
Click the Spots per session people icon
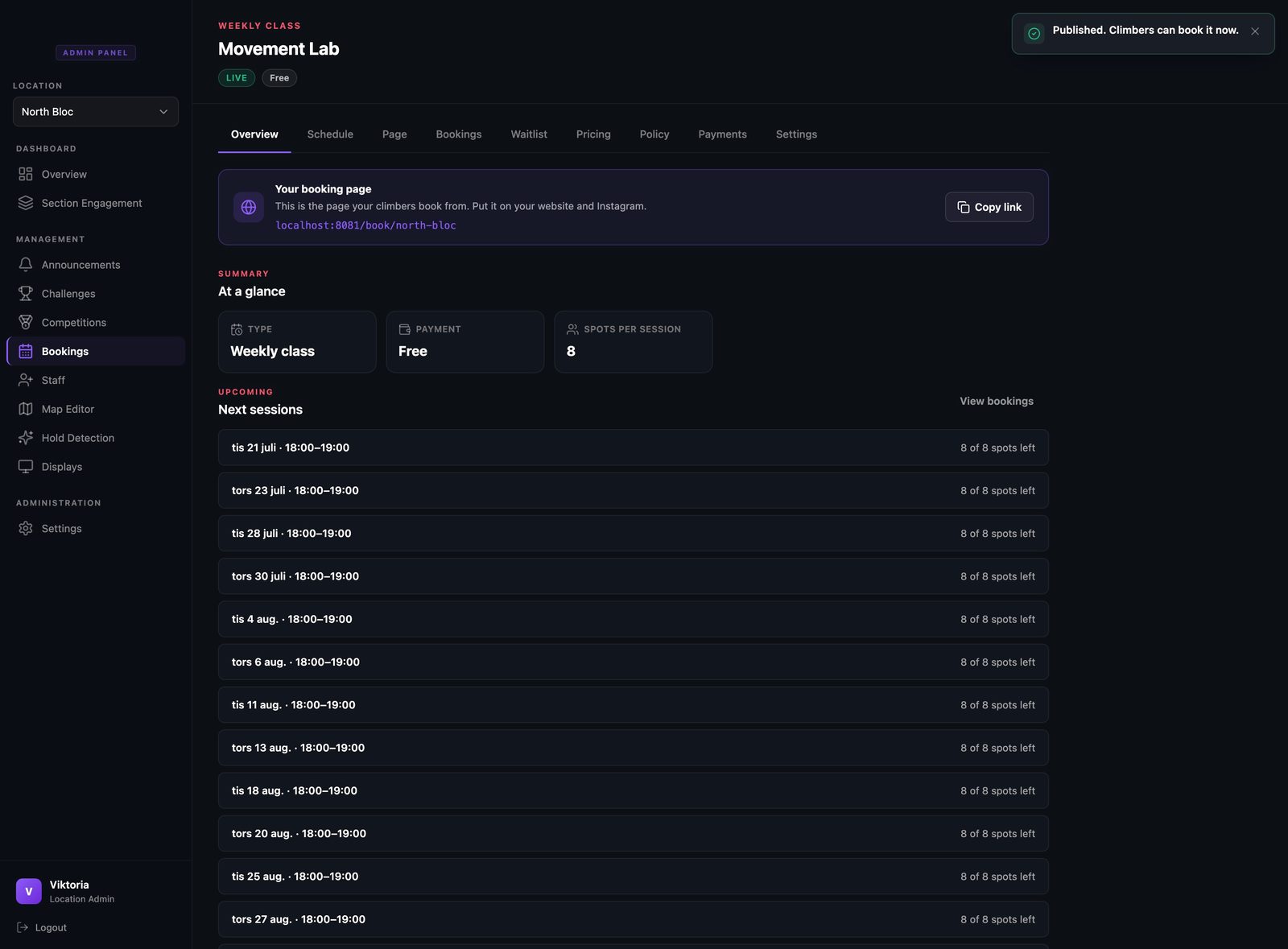pos(572,329)
